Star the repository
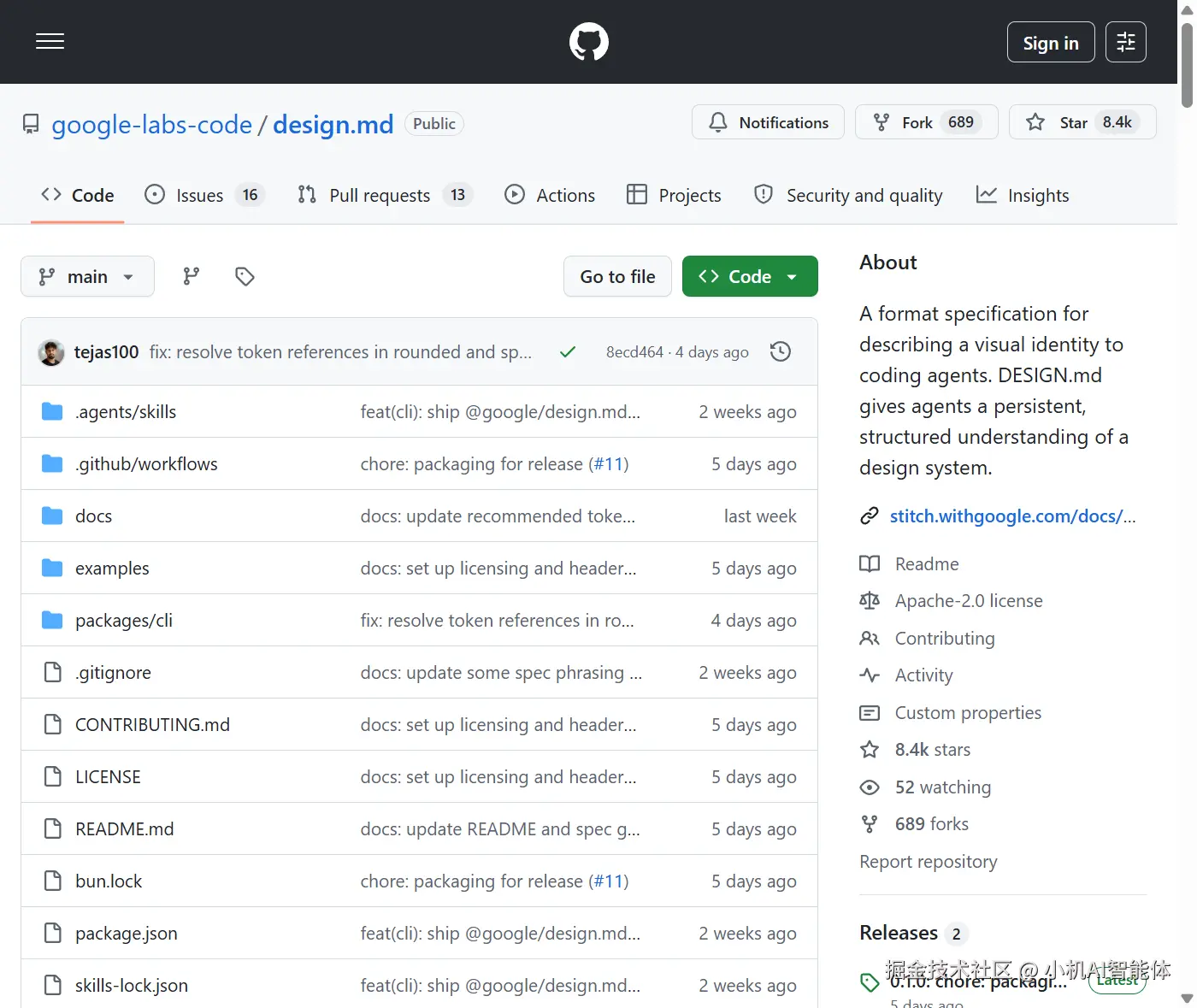 [1082, 122]
